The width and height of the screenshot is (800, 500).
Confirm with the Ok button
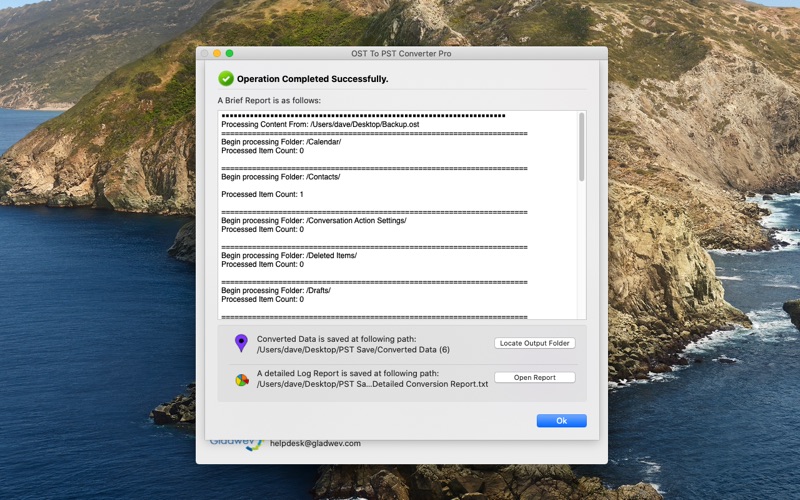click(x=561, y=421)
